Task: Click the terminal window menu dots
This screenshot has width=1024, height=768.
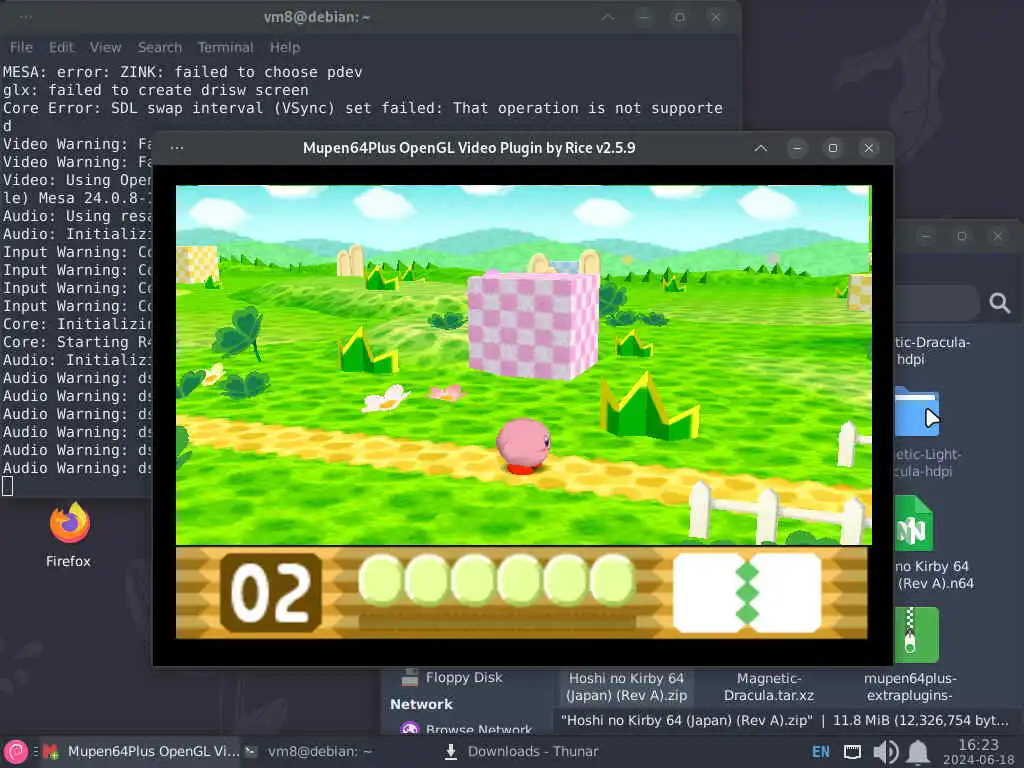Action: (25, 17)
